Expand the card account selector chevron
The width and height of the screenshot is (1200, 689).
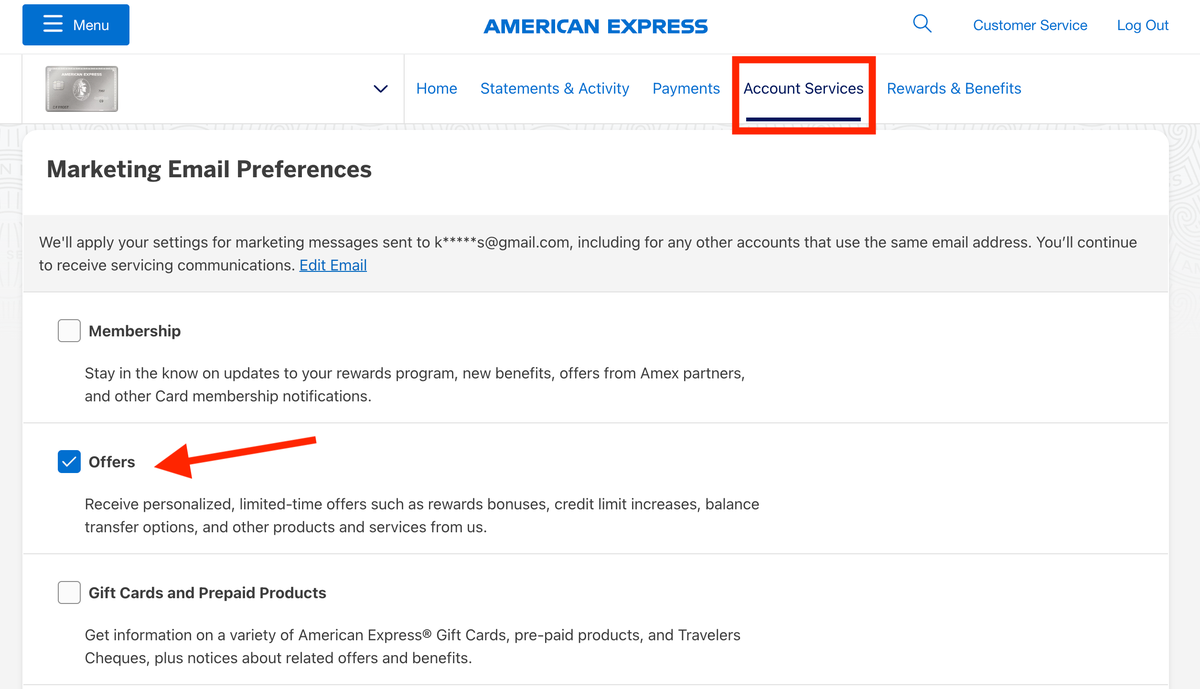(380, 88)
